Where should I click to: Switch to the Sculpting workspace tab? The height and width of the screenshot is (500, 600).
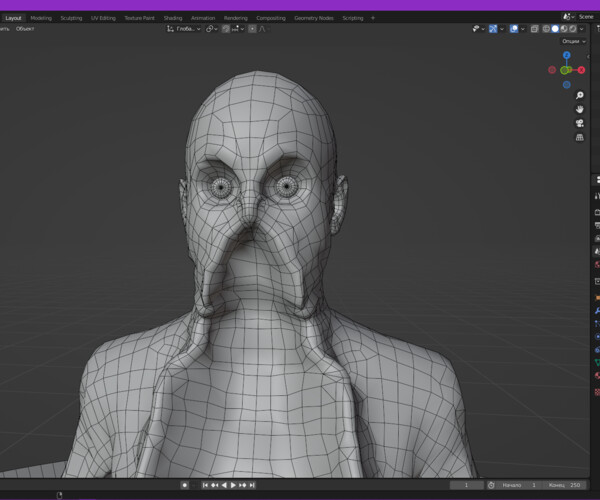(x=71, y=18)
